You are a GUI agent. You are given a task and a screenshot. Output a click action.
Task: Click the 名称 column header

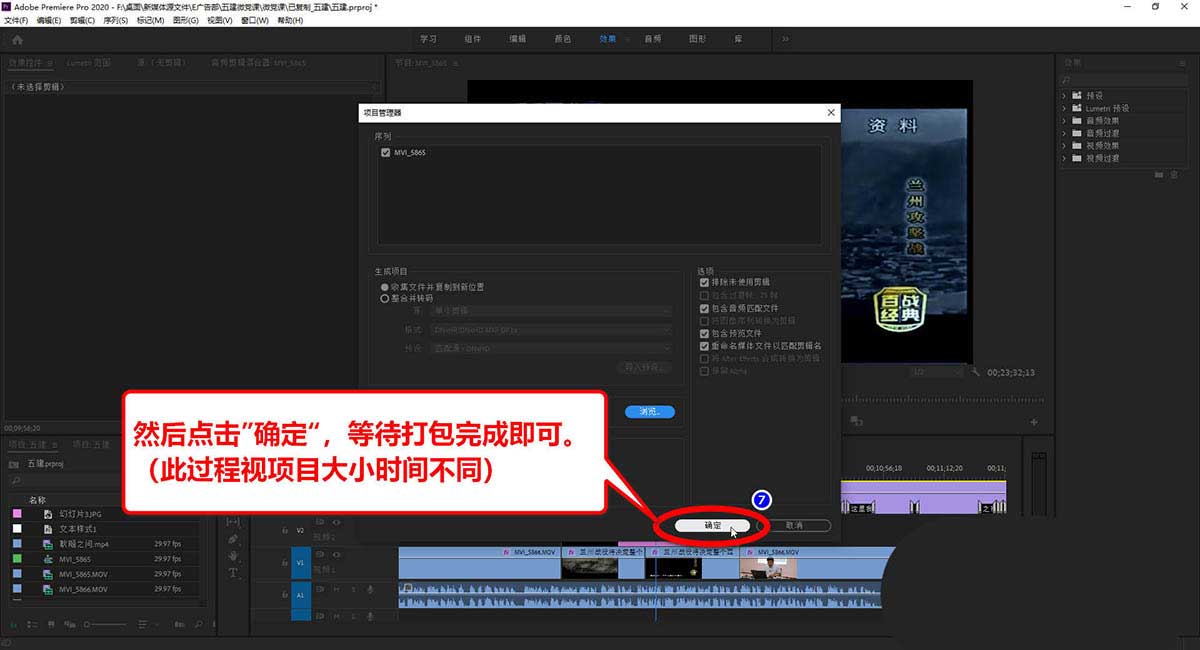coord(38,499)
